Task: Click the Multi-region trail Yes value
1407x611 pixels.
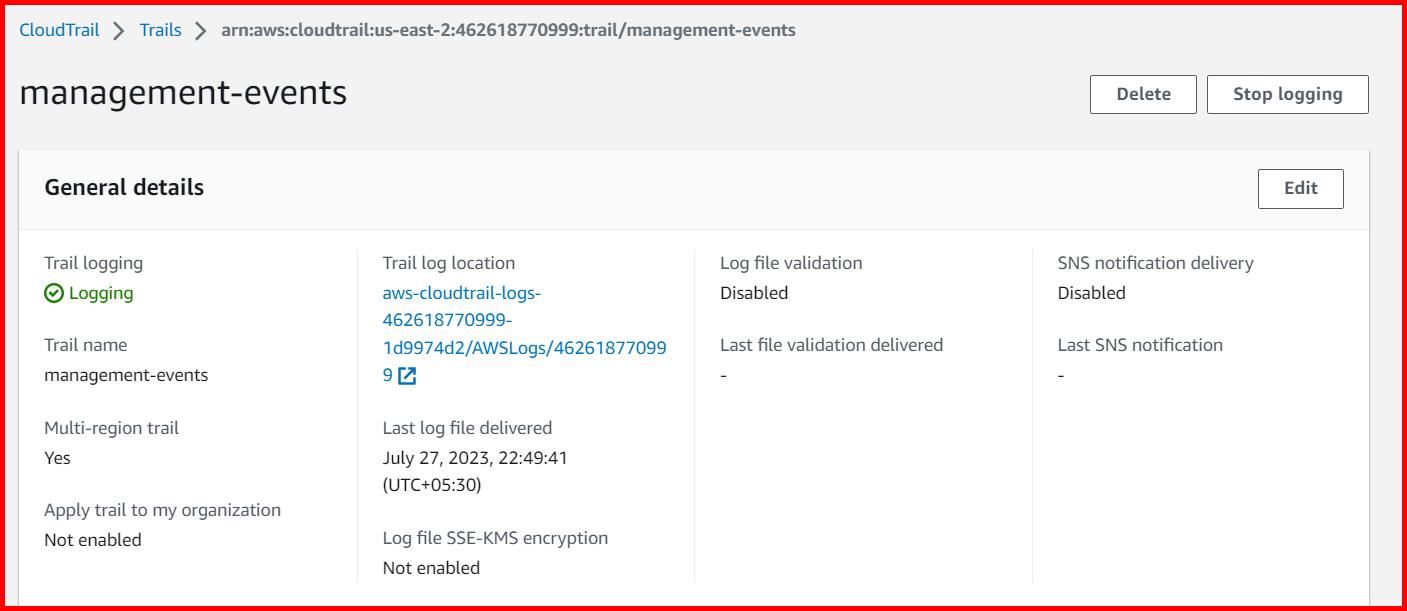Action: tap(58, 458)
